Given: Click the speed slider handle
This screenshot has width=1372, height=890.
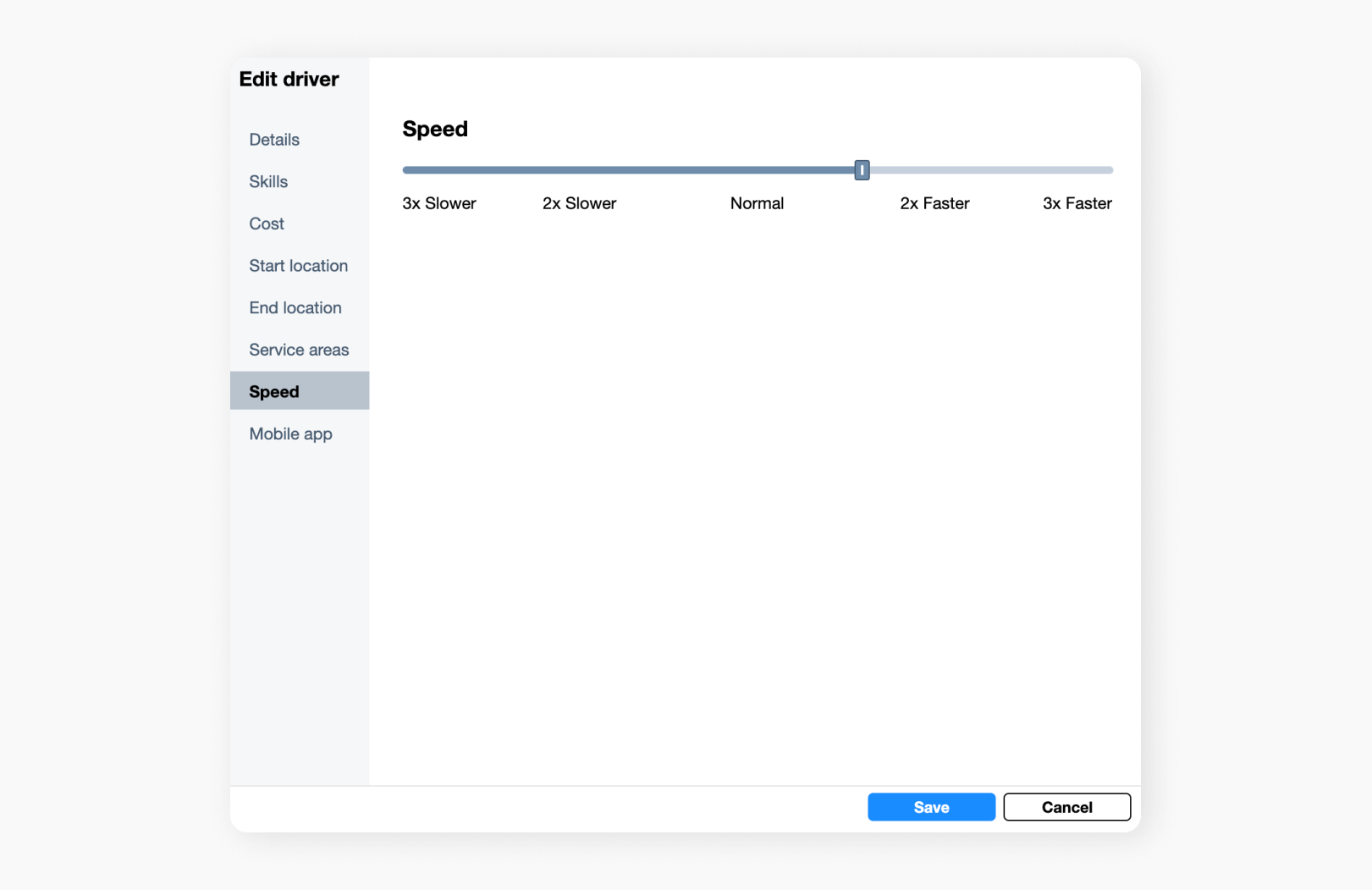Looking at the screenshot, I should pyautogui.click(x=862, y=170).
